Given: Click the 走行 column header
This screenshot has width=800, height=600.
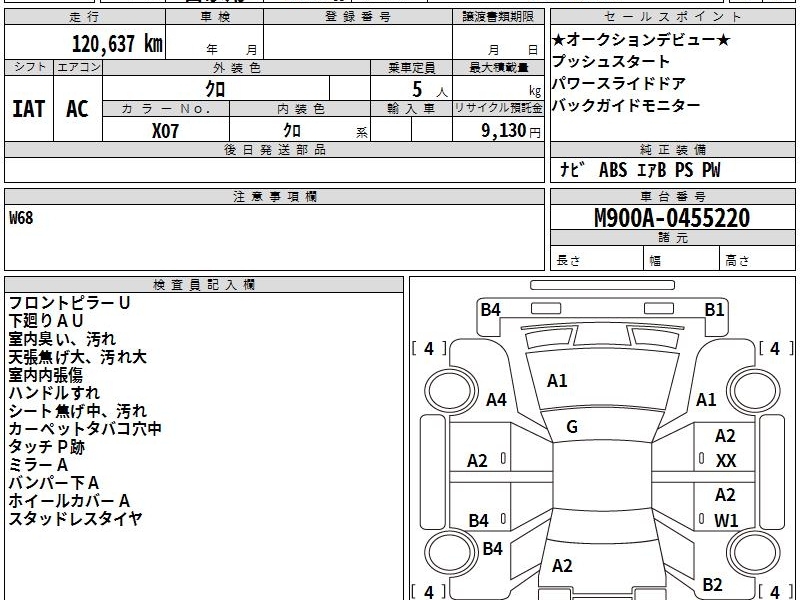Looking at the screenshot, I should coord(85,17).
